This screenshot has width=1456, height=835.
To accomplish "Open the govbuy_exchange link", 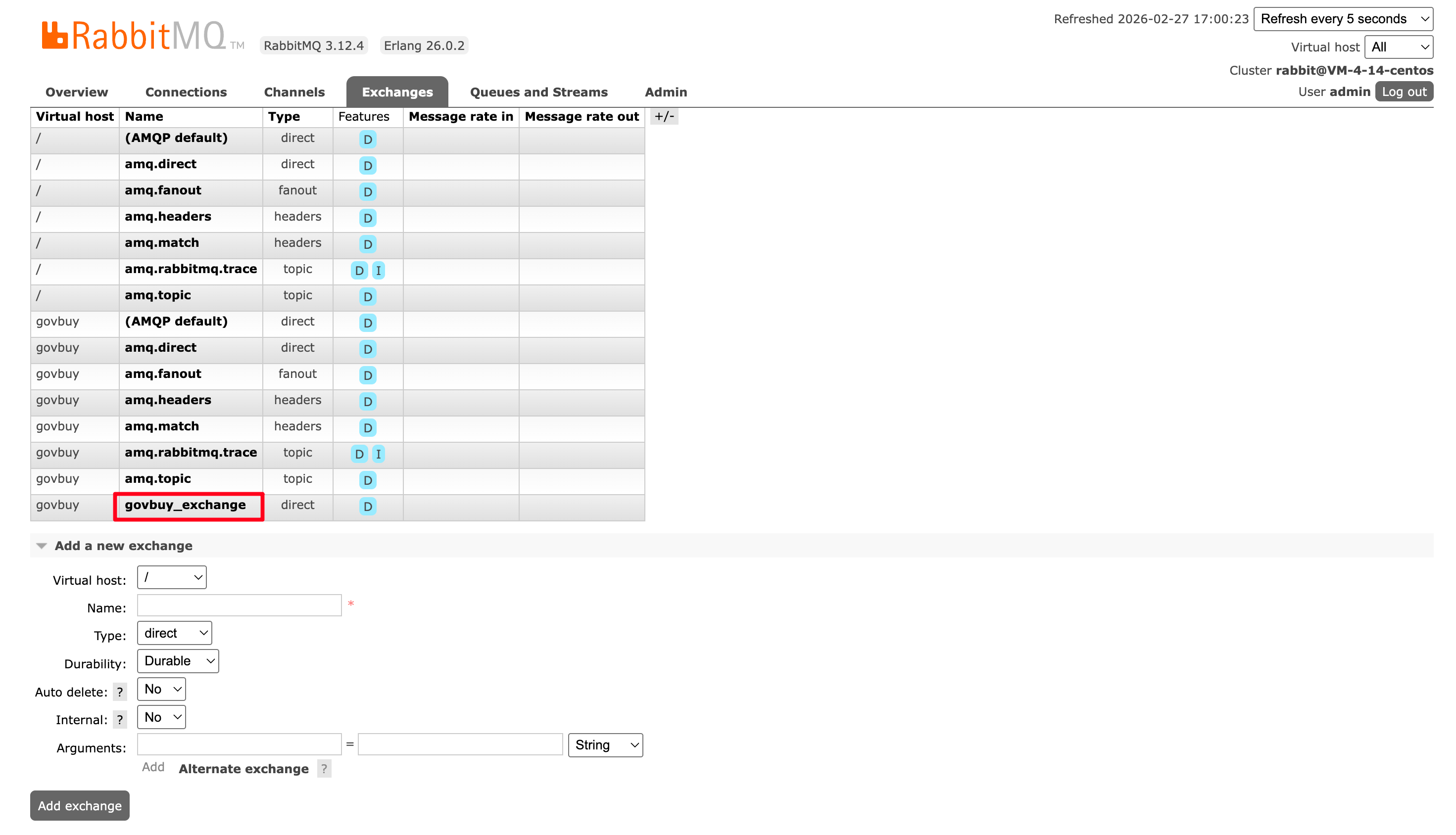I will click(185, 505).
